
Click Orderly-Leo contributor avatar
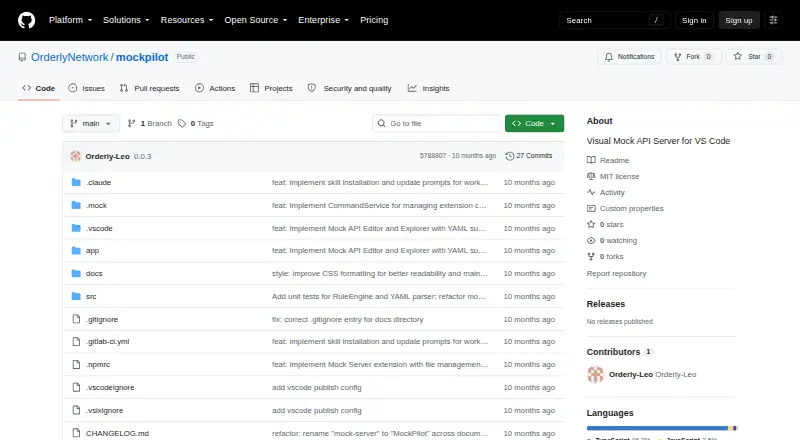point(595,374)
